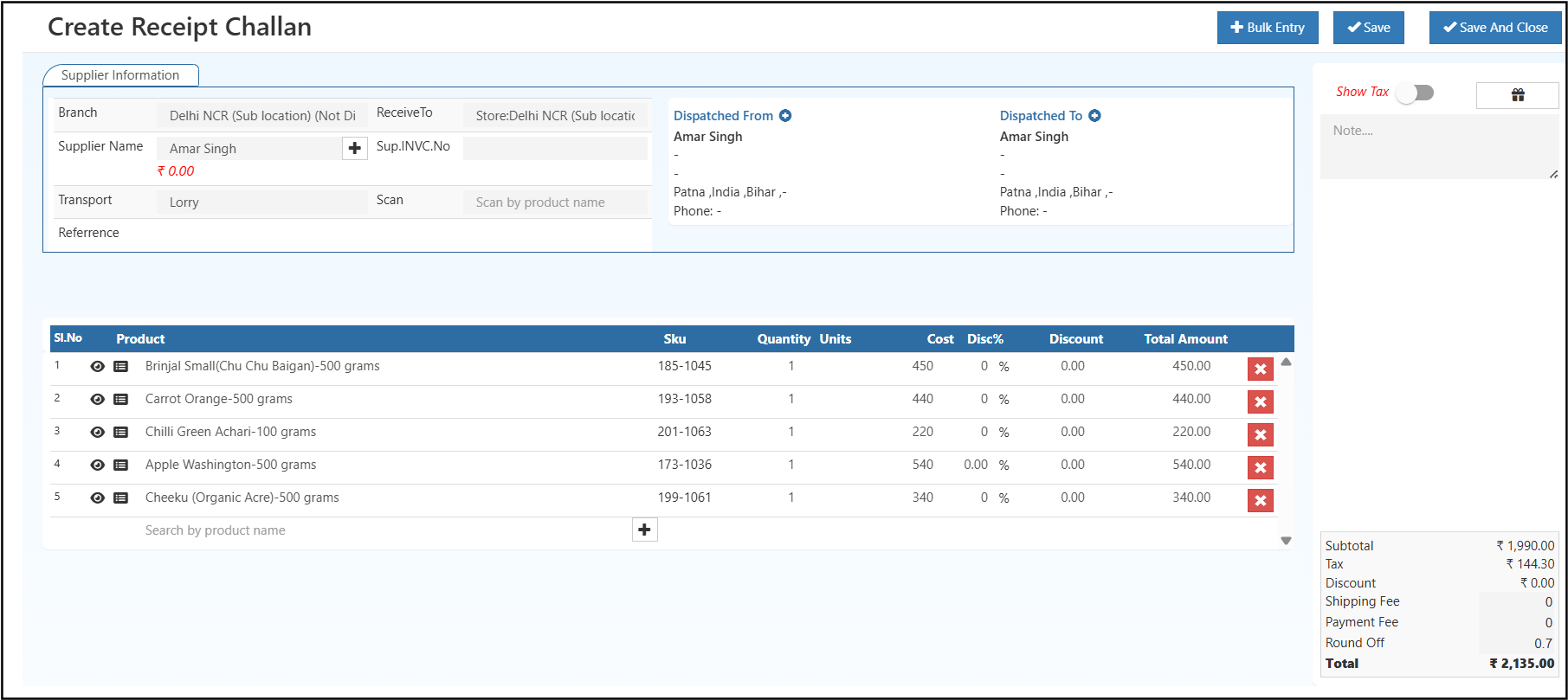Add new supplier with plus icon
Image resolution: width=1568 pixels, height=700 pixels.
tap(354, 149)
